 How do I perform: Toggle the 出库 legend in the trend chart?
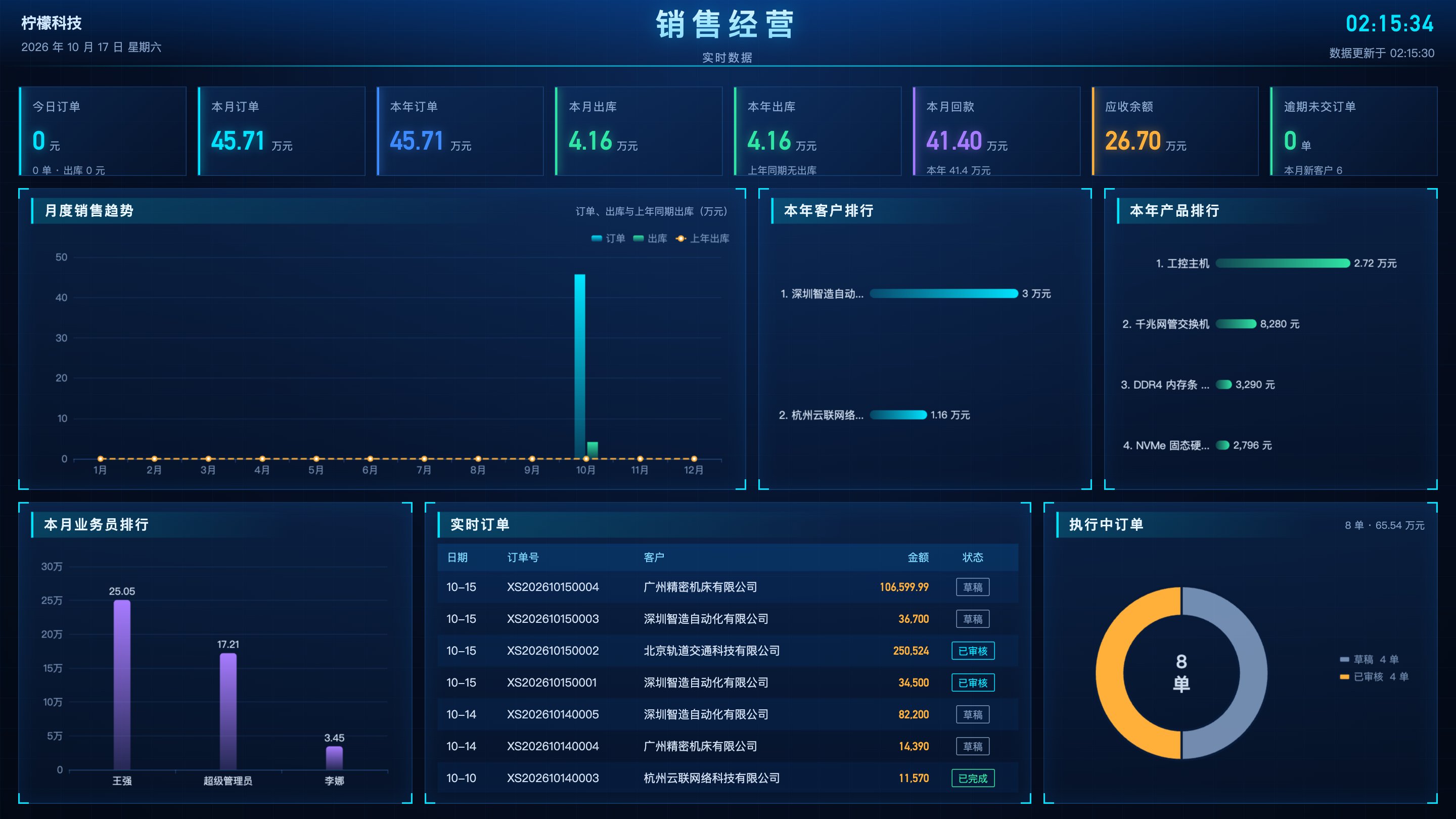[650, 239]
